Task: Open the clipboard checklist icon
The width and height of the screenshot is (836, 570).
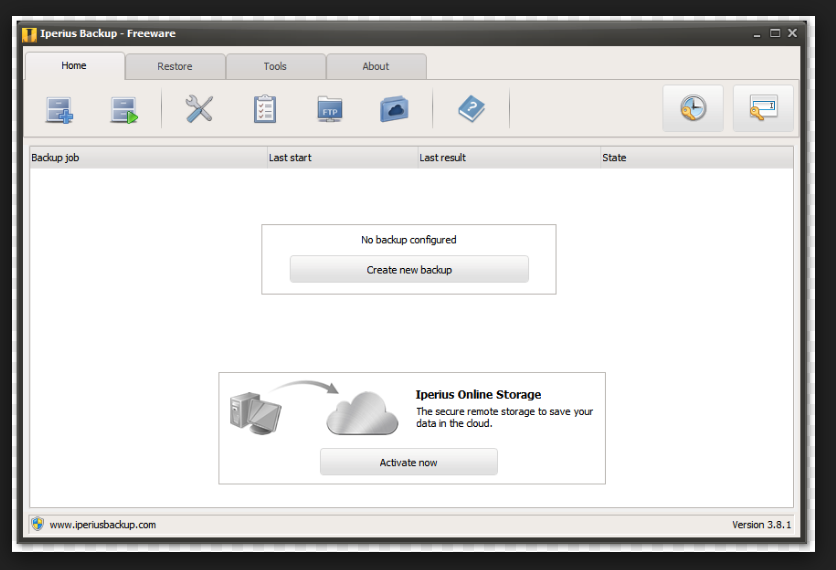Action: [x=265, y=109]
